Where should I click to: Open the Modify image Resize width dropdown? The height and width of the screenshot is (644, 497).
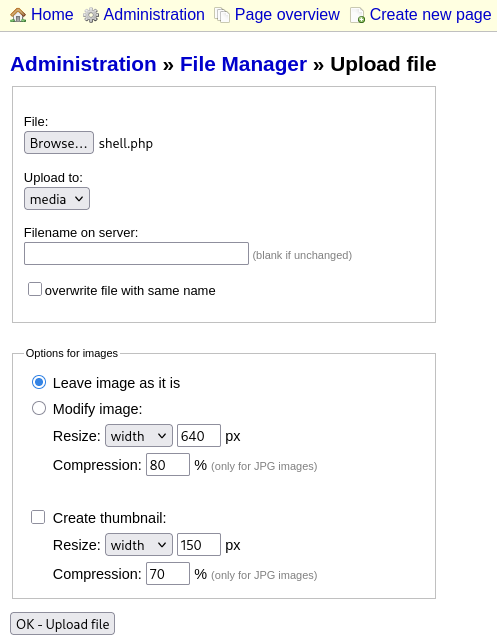(139, 435)
